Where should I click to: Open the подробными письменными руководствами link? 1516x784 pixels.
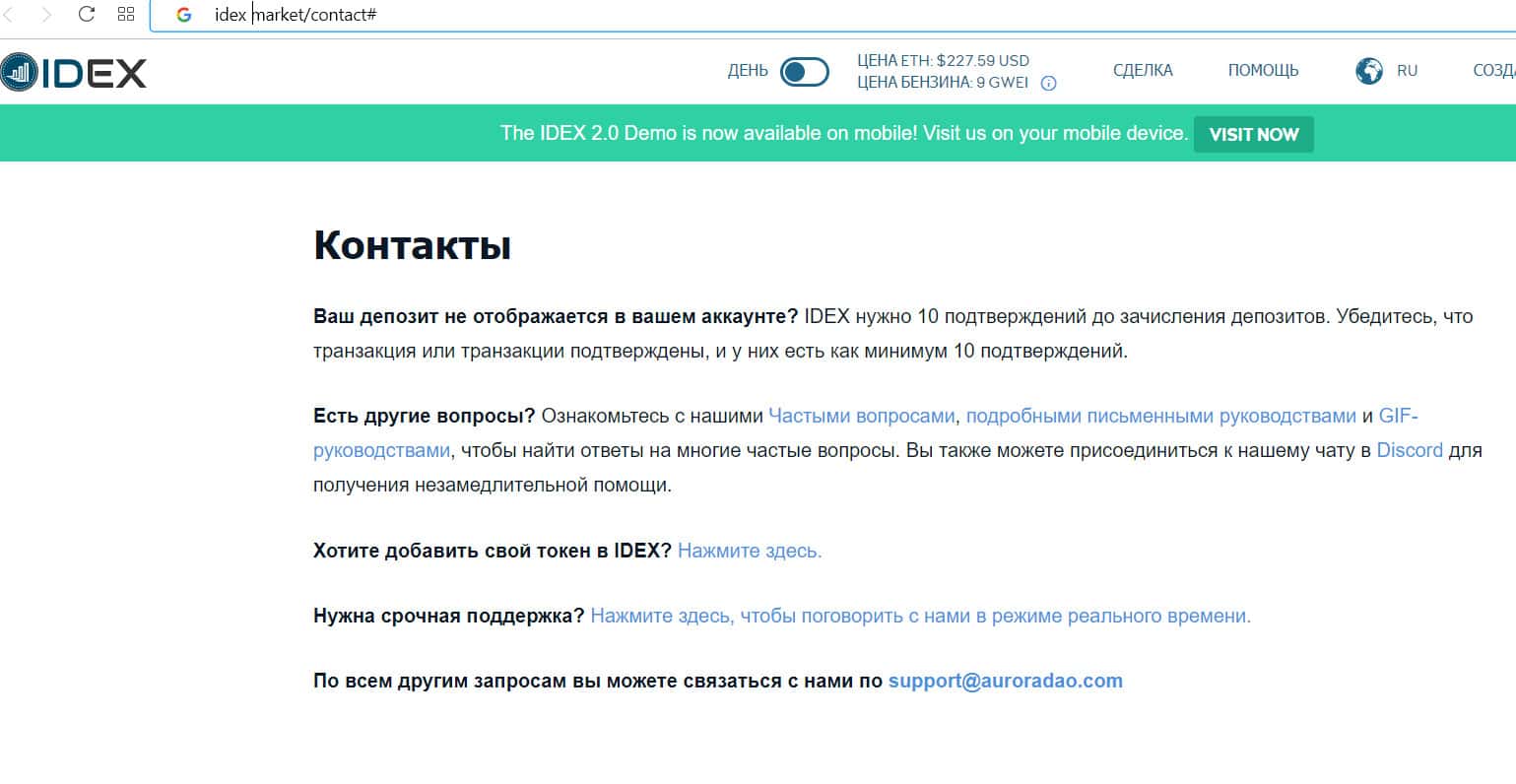click(x=1161, y=416)
